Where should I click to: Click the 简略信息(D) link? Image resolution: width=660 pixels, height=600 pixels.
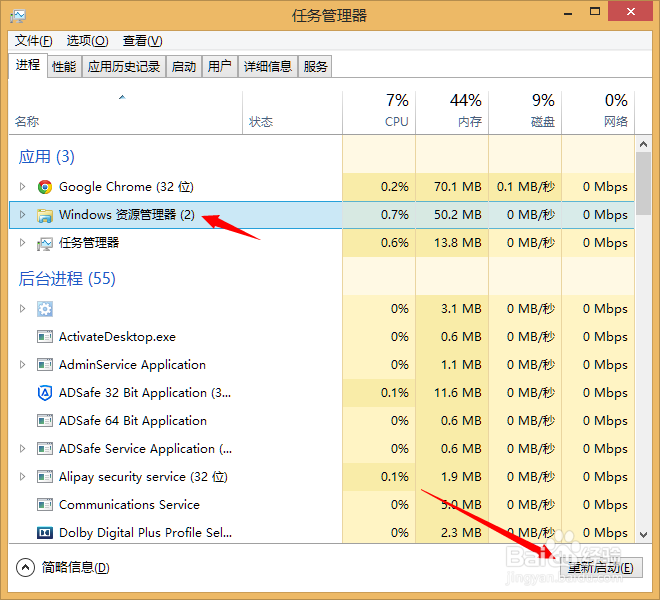click(x=76, y=568)
